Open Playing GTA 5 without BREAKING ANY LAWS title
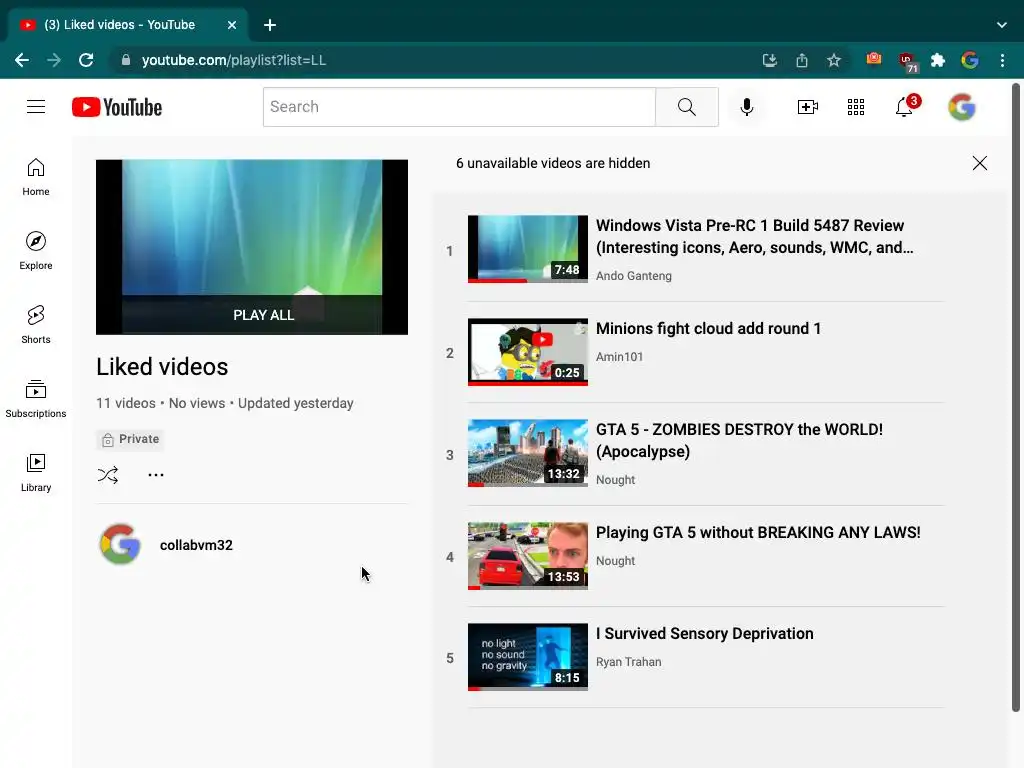Viewport: 1024px width, 768px height. (x=758, y=532)
